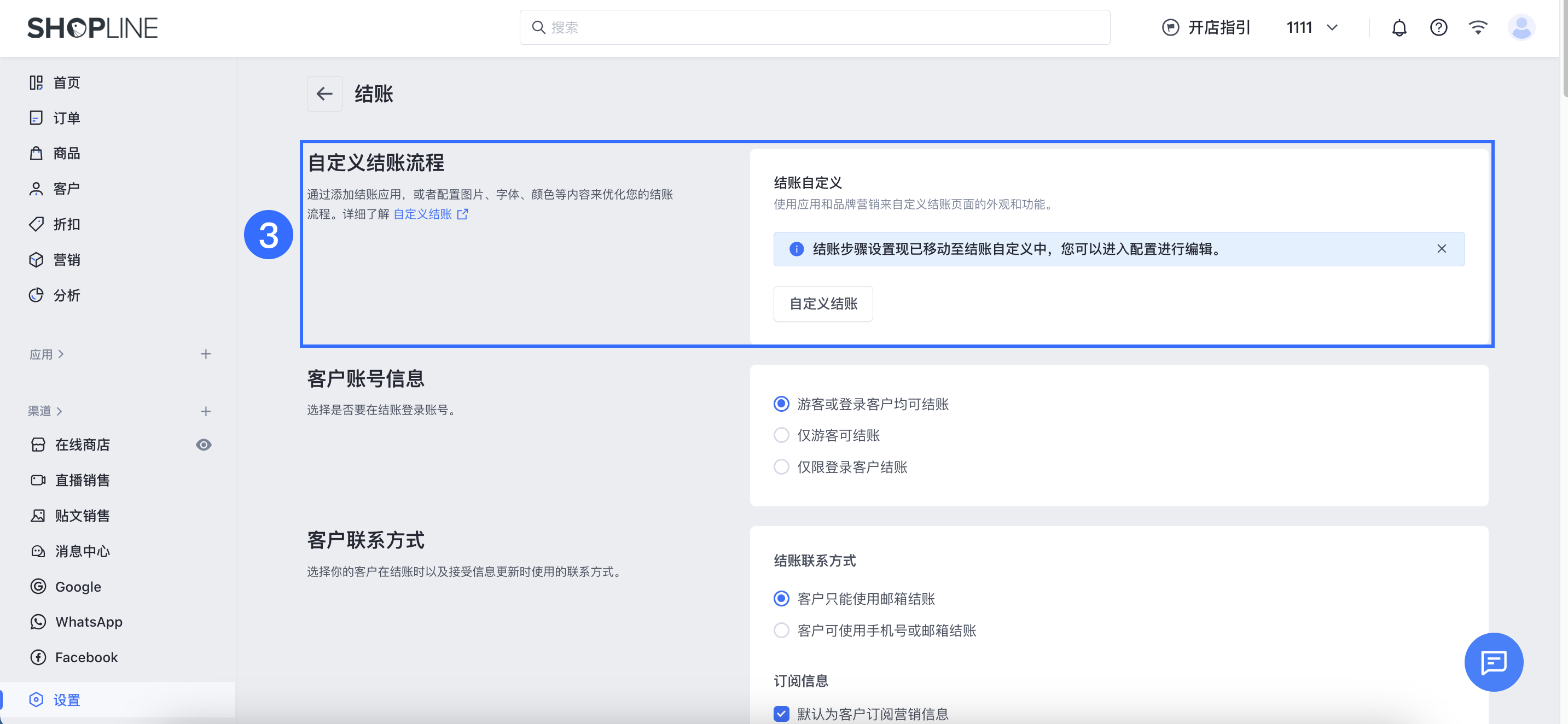Select 仅限登录客户结账 radio option
1568x724 pixels.
781,467
